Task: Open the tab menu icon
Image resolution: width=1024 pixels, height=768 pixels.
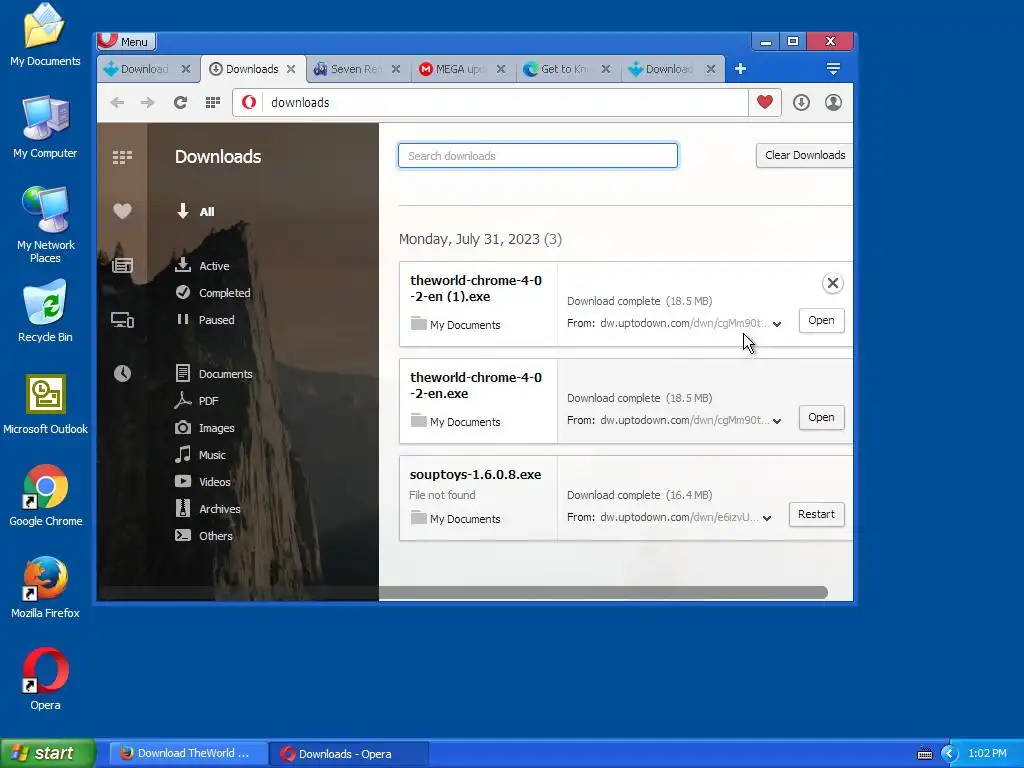Action: (833, 69)
